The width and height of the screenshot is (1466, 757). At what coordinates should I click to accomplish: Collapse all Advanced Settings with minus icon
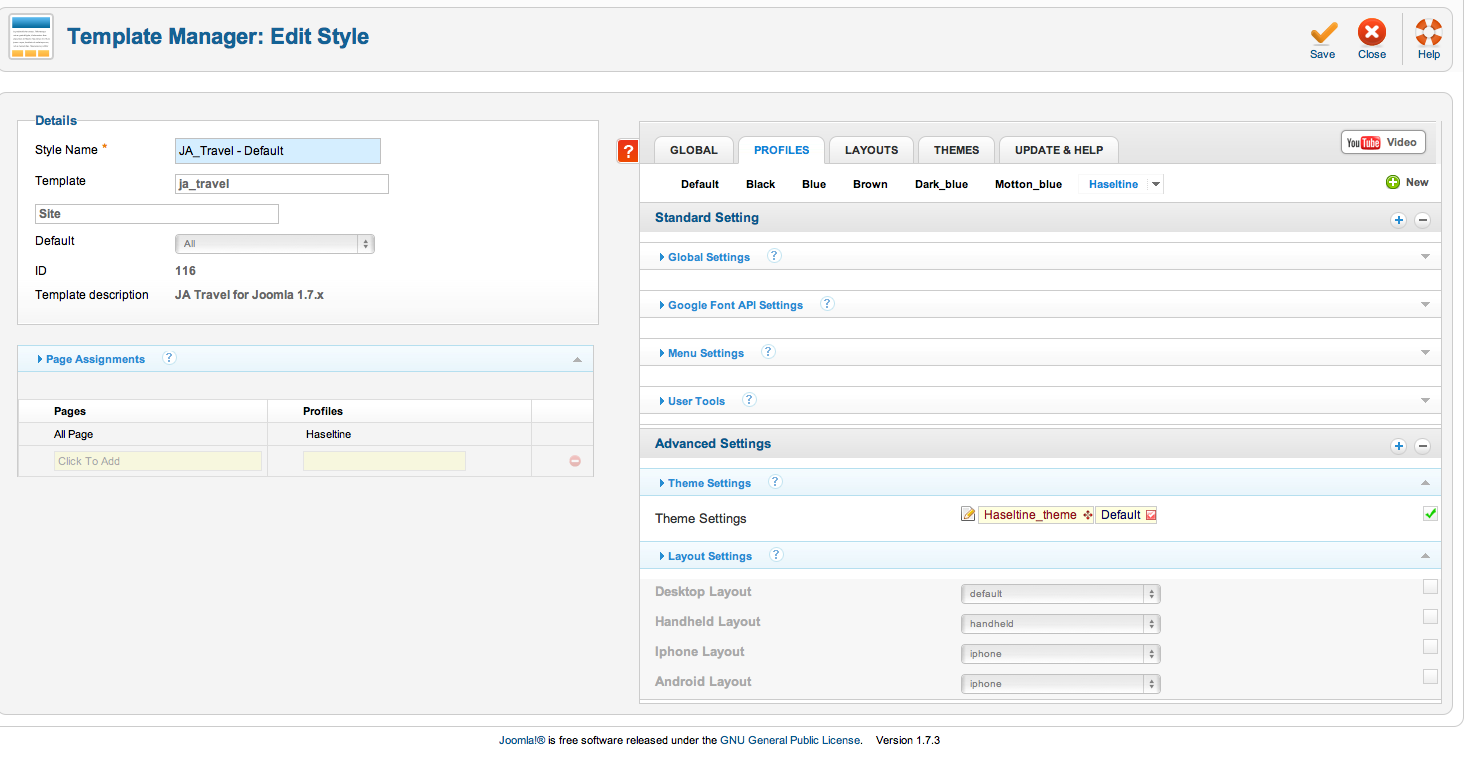click(x=1422, y=446)
